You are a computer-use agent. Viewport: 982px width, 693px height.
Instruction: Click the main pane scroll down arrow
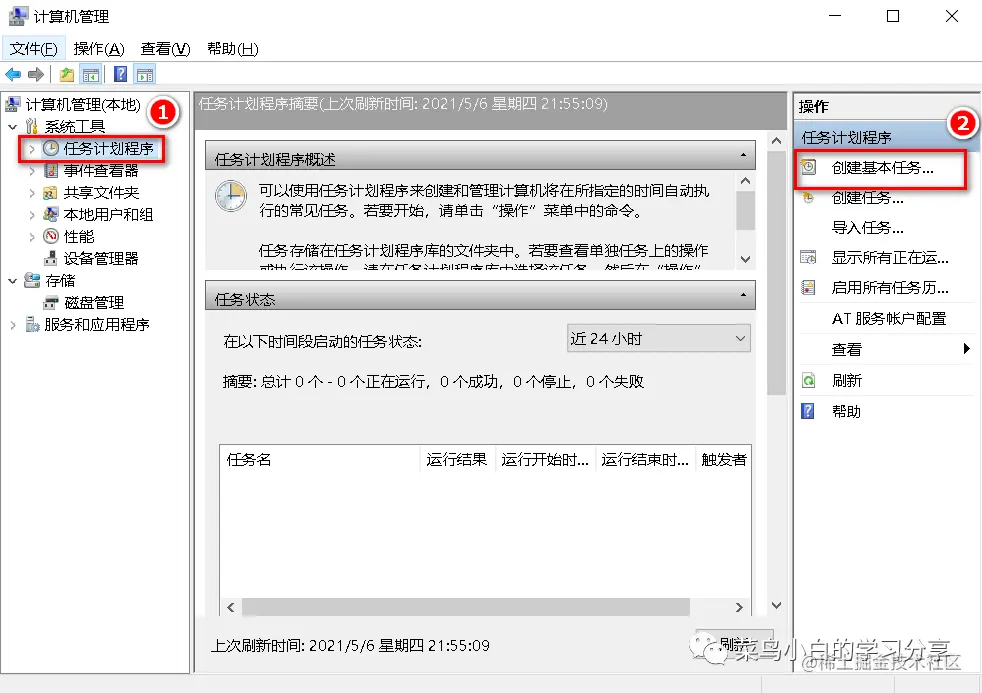coord(777,605)
